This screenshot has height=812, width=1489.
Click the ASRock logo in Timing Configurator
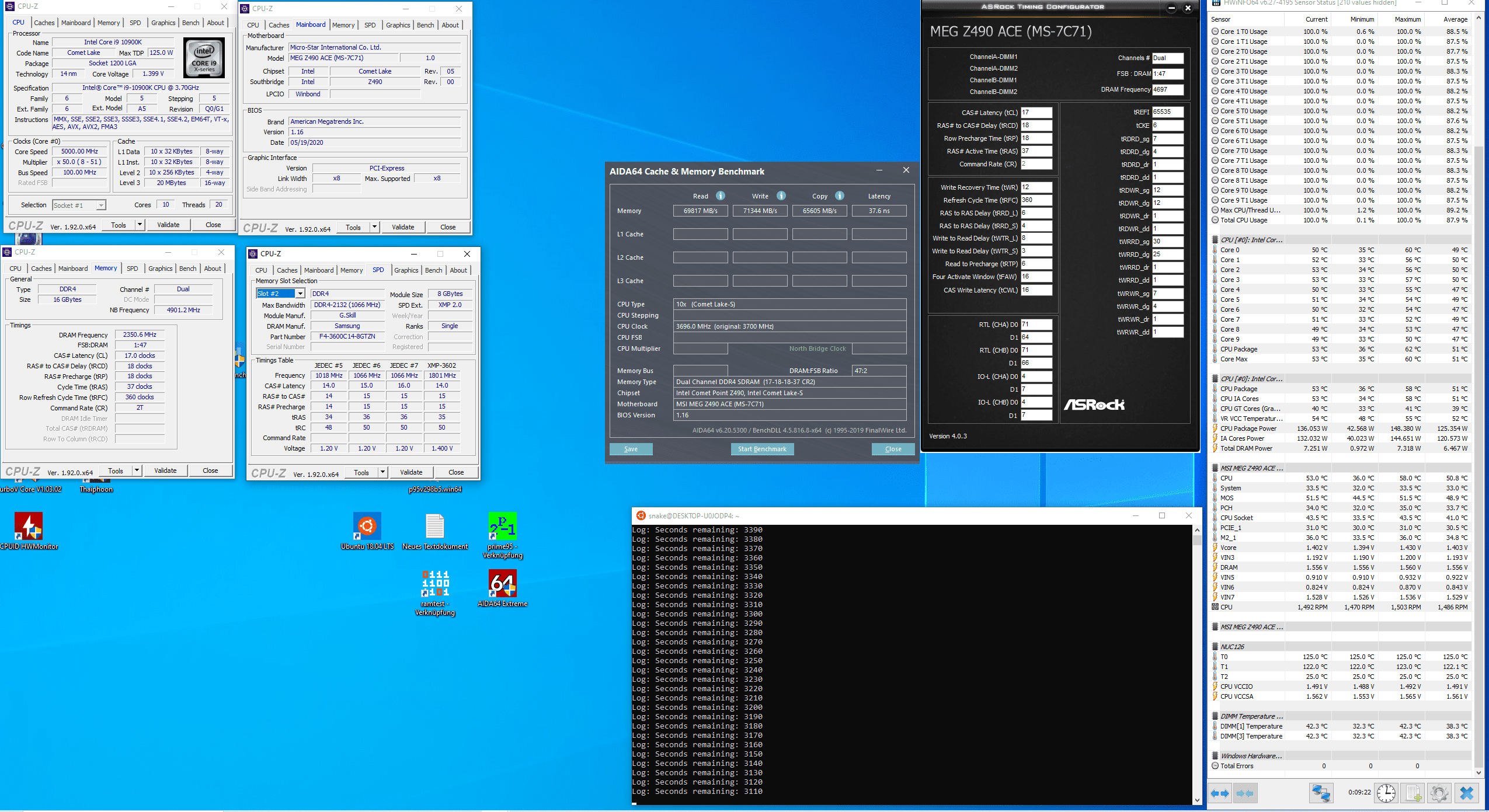click(x=1094, y=405)
